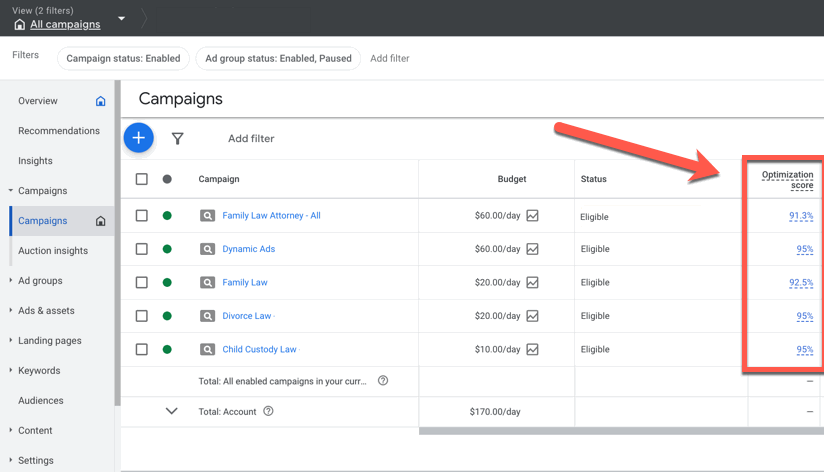Screen dimensions: 824x472
Task: Open the All campaigns view dropdown arrow
Action: 122,19
